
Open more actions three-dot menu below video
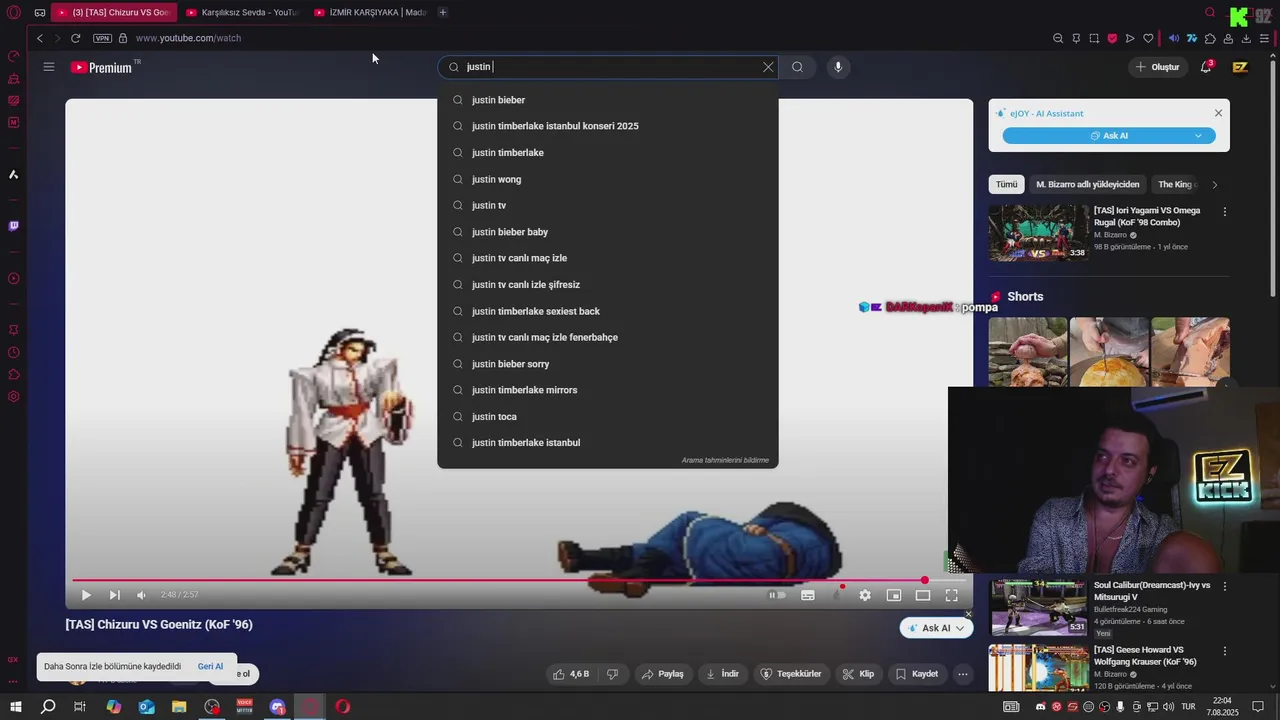tap(963, 674)
